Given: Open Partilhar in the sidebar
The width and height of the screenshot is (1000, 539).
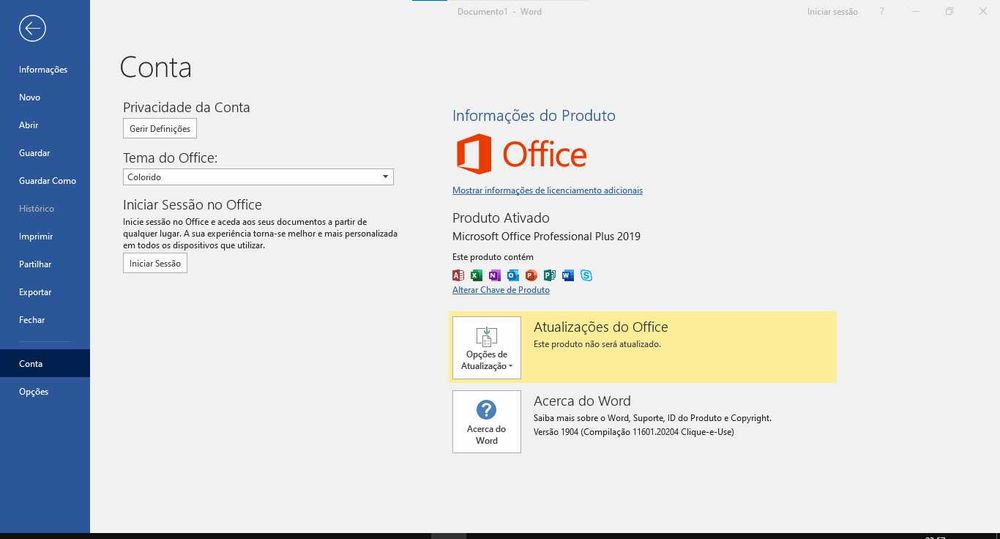Looking at the screenshot, I should point(45,264).
